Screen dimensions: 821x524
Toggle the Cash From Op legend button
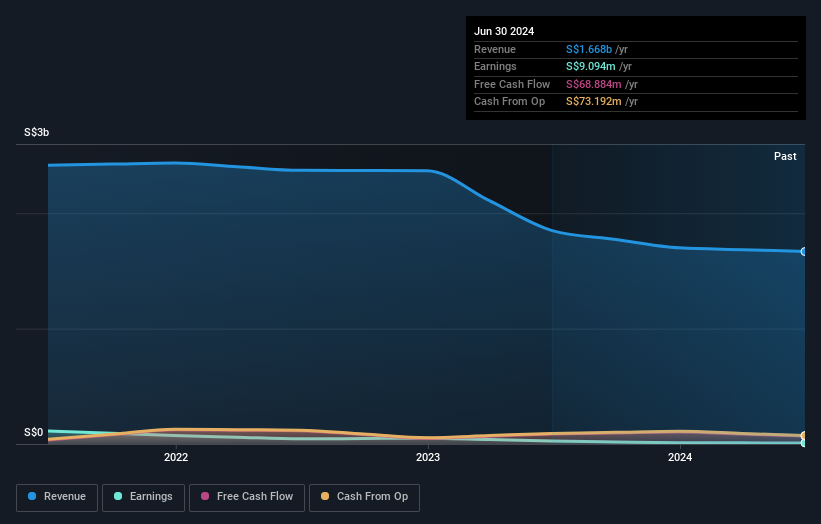click(364, 497)
